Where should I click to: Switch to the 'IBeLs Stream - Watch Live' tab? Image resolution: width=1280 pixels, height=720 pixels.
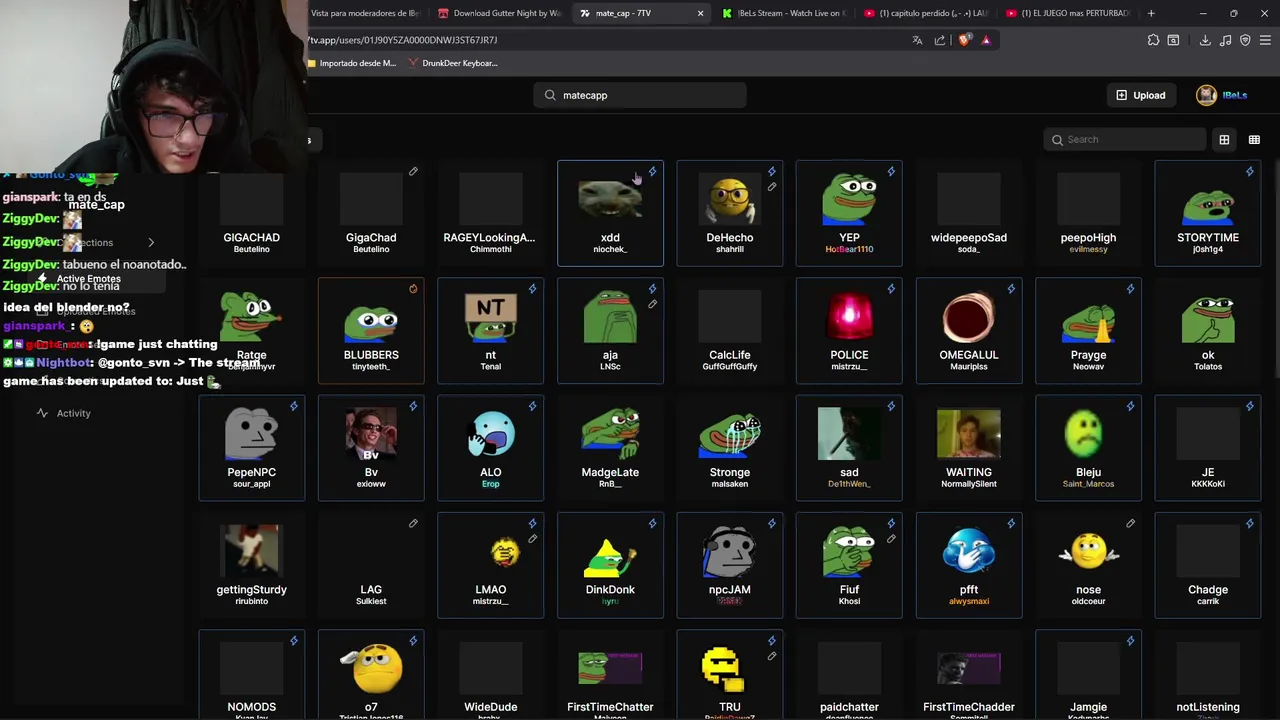tap(783, 13)
